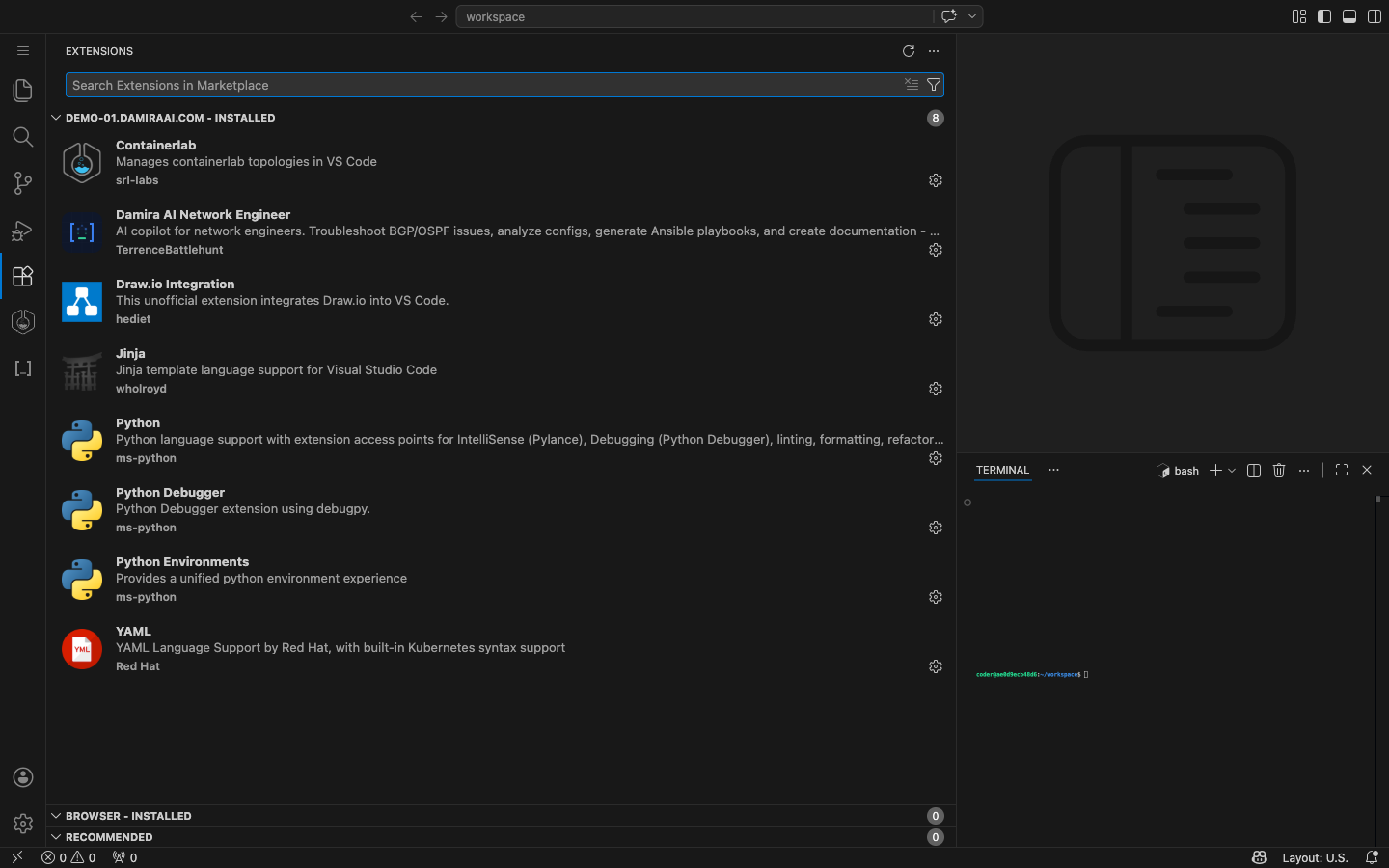The width and height of the screenshot is (1389, 868).
Task: Toggle primary side bar visibility
Action: pyautogui.click(x=1324, y=16)
